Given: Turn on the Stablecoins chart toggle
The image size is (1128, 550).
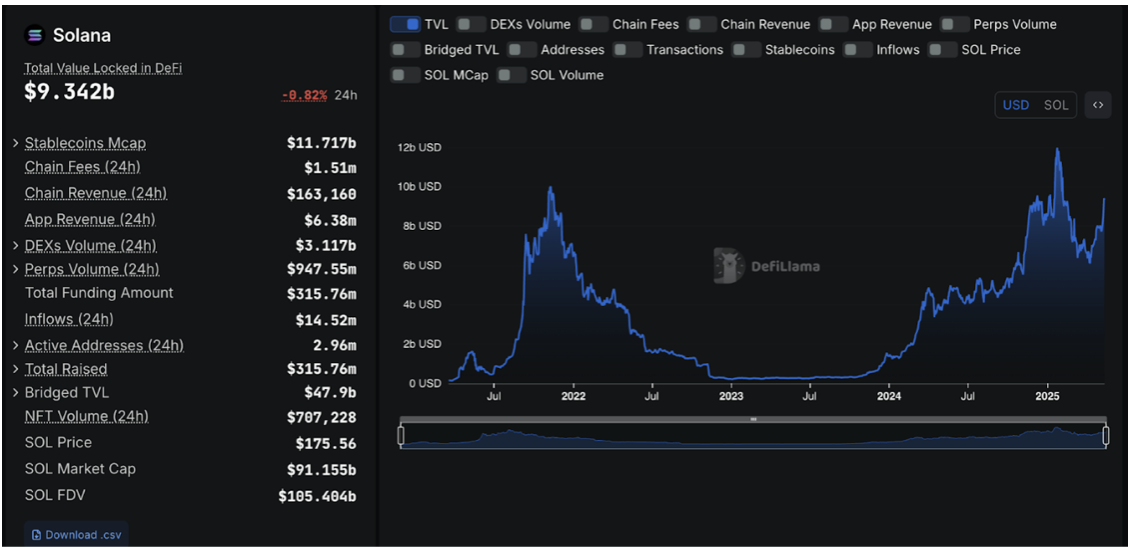Looking at the screenshot, I should (746, 50).
